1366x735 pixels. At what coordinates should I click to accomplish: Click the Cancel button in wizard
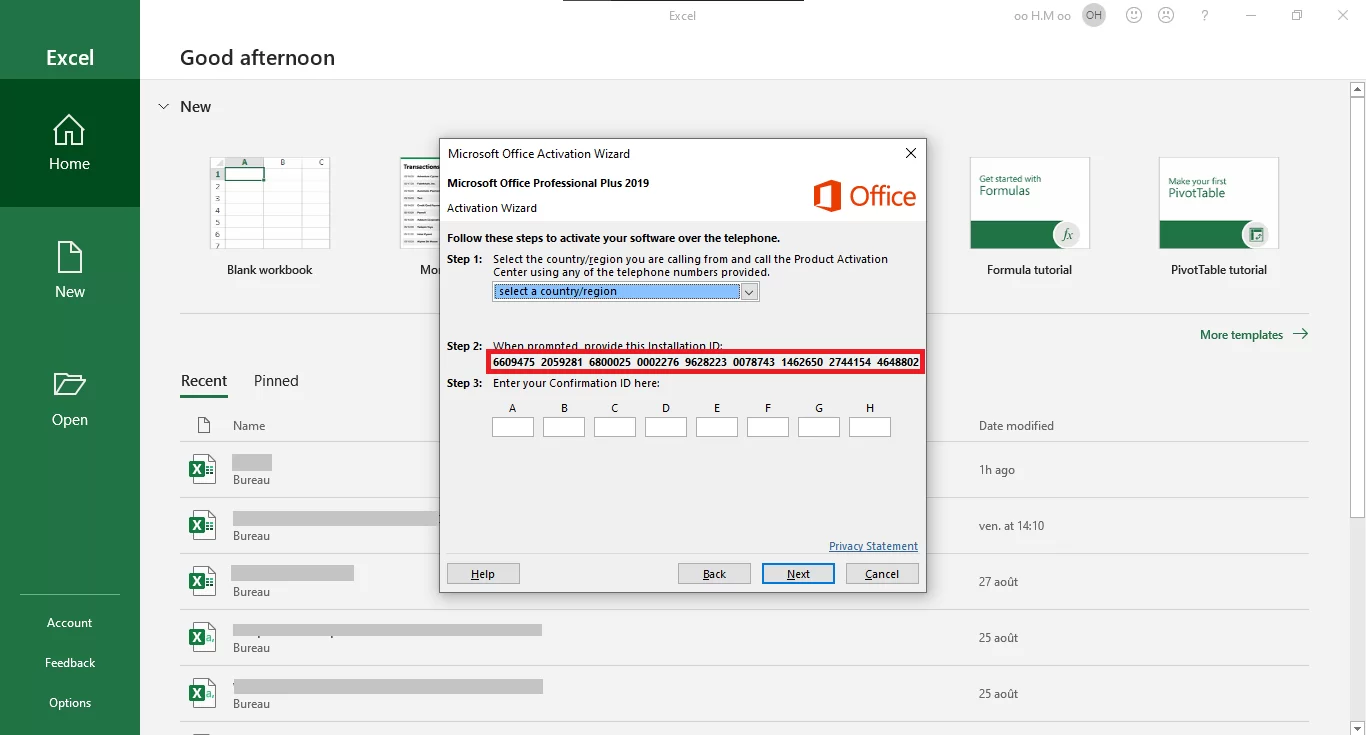(882, 574)
